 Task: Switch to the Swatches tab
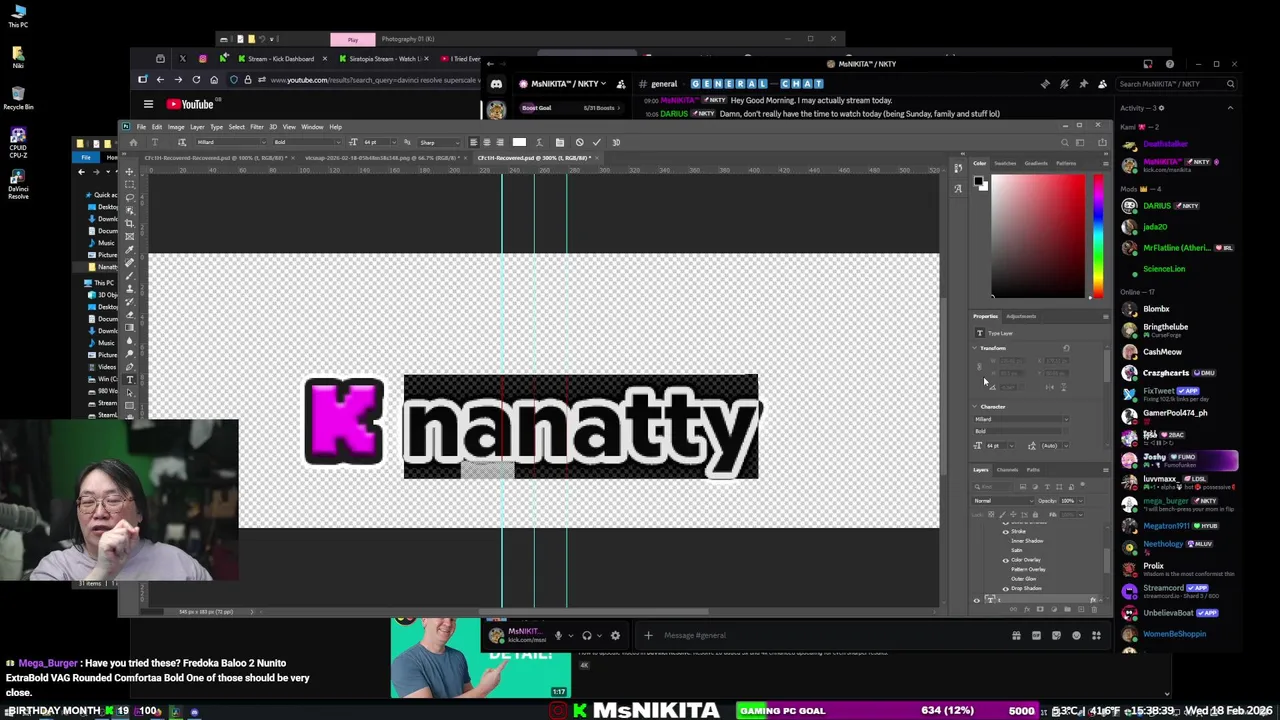click(x=1005, y=163)
